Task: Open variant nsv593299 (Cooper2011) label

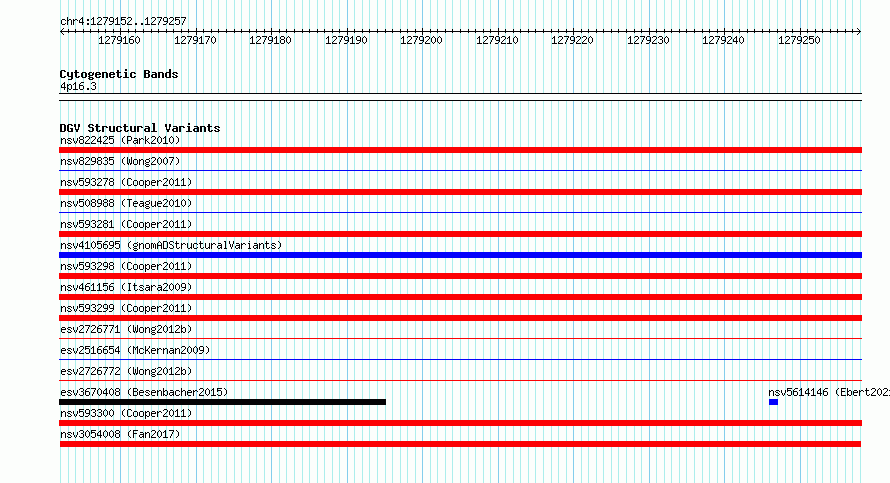Action: pos(126,308)
